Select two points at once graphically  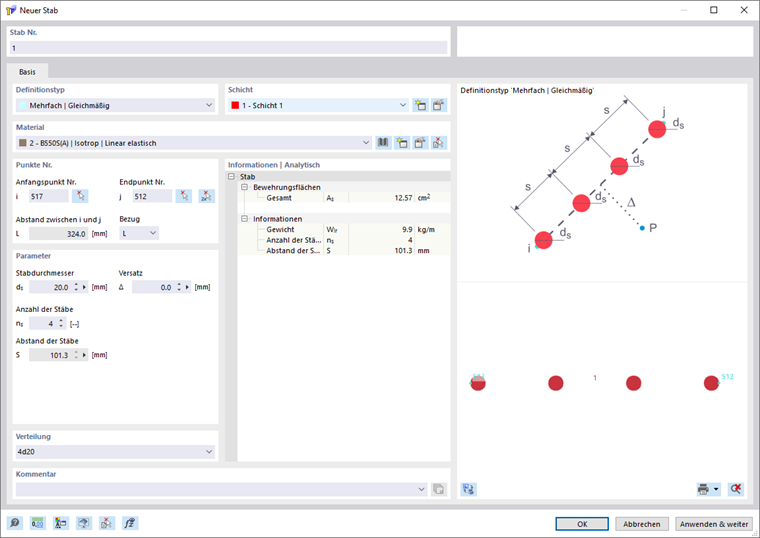(206, 196)
